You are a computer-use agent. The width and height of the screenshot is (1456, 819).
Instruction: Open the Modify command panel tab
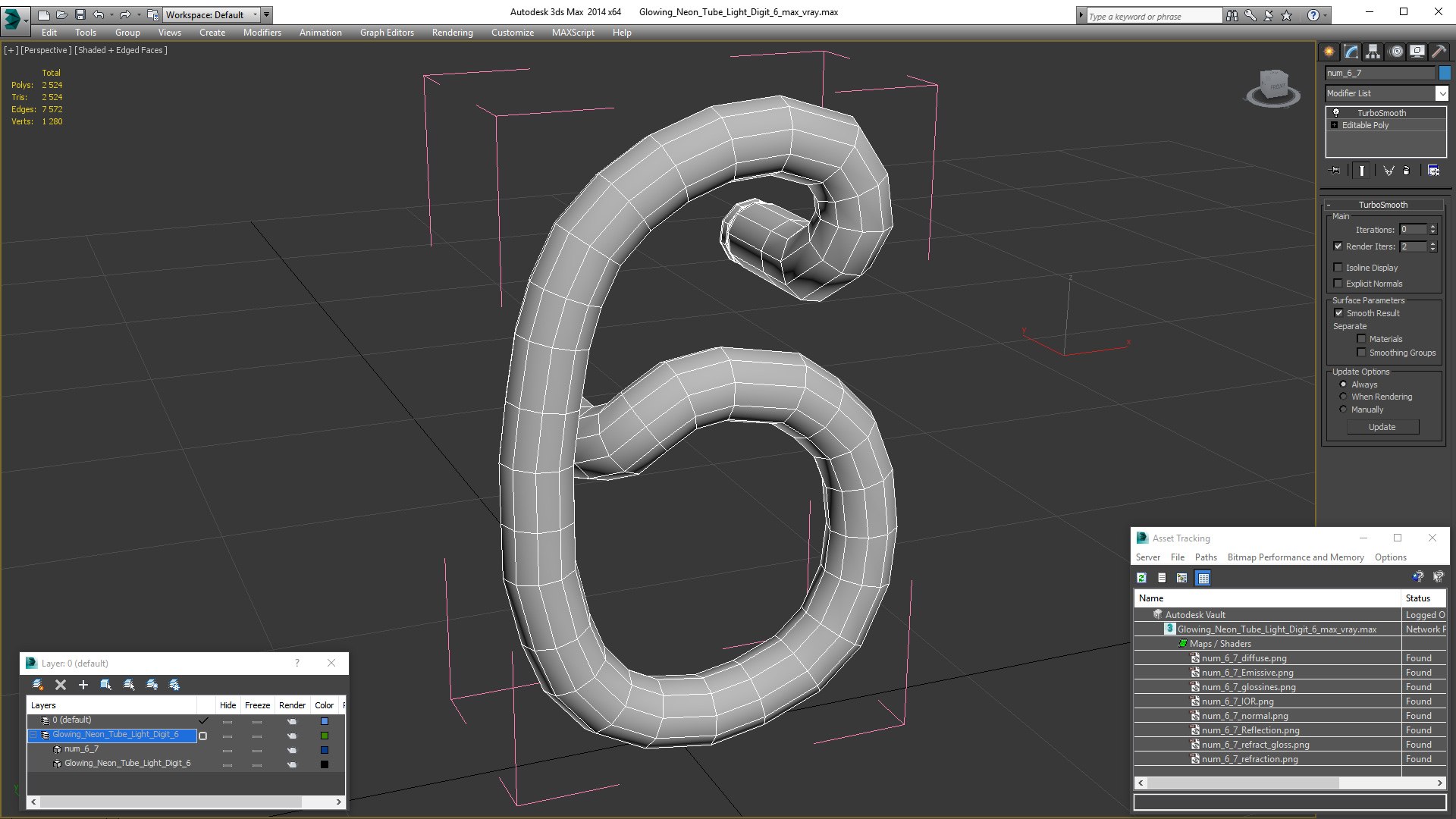(1351, 52)
